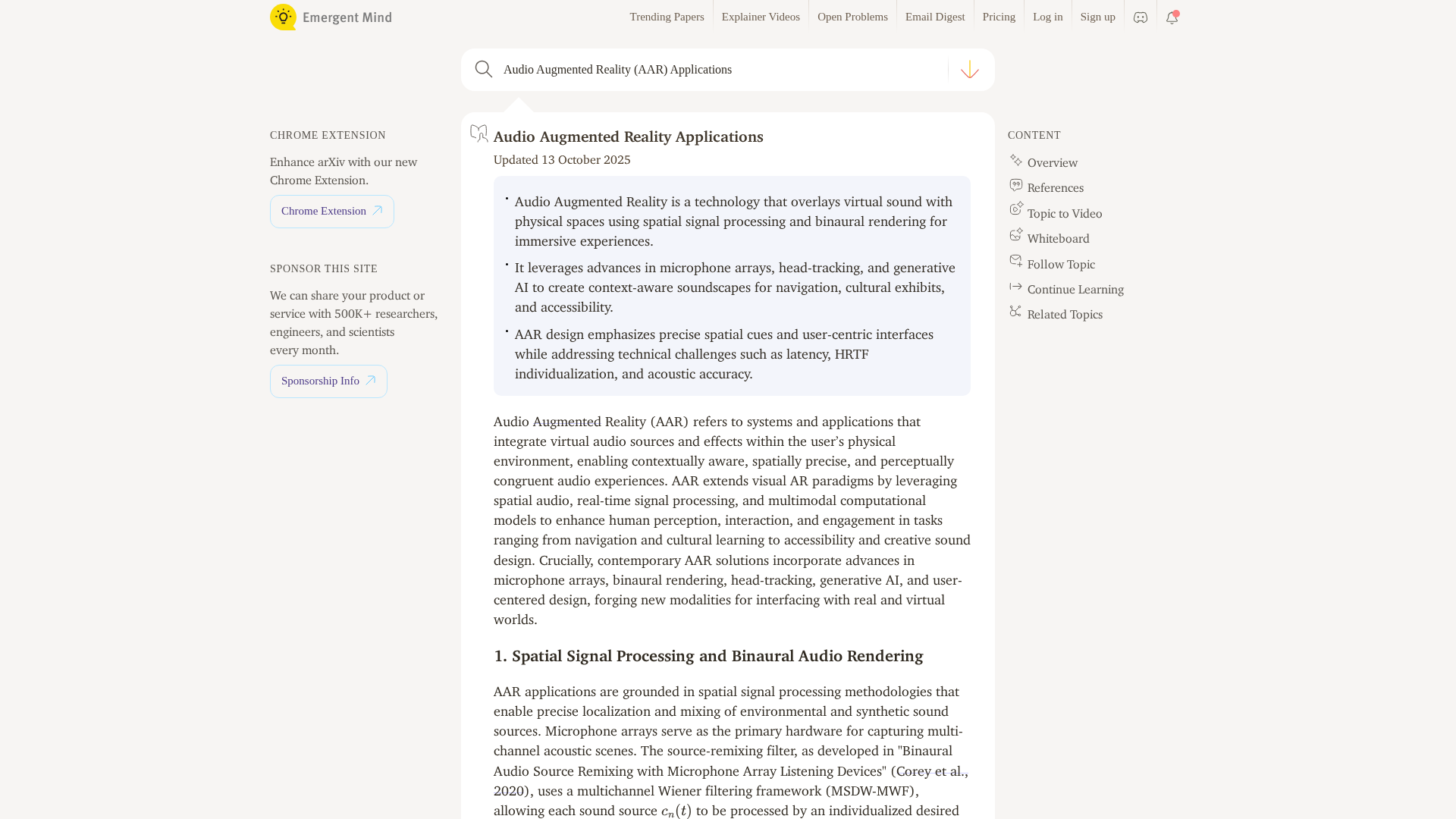
Task: Open Explainer Videos menu item
Action: pos(761,17)
